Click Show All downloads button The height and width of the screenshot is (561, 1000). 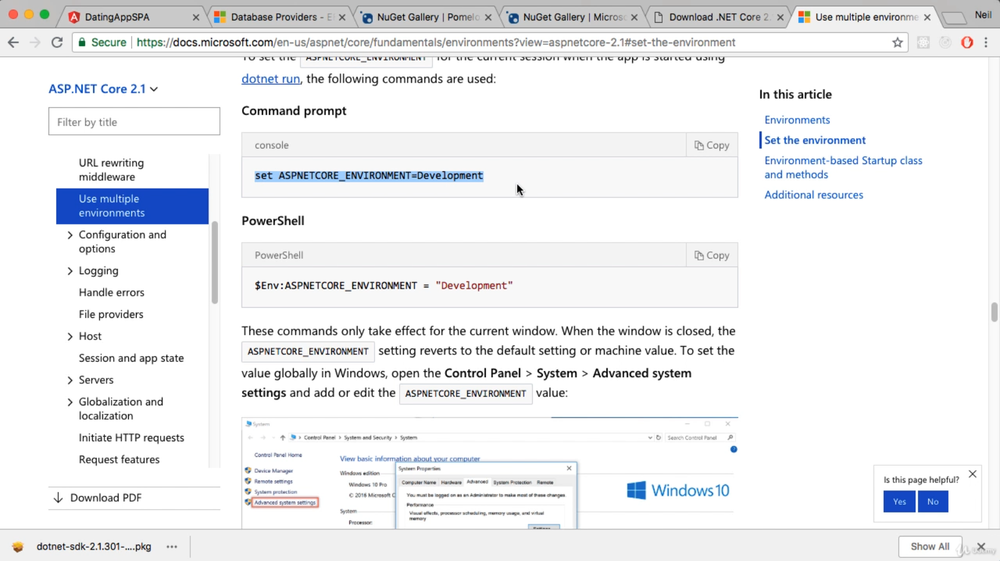coord(930,546)
